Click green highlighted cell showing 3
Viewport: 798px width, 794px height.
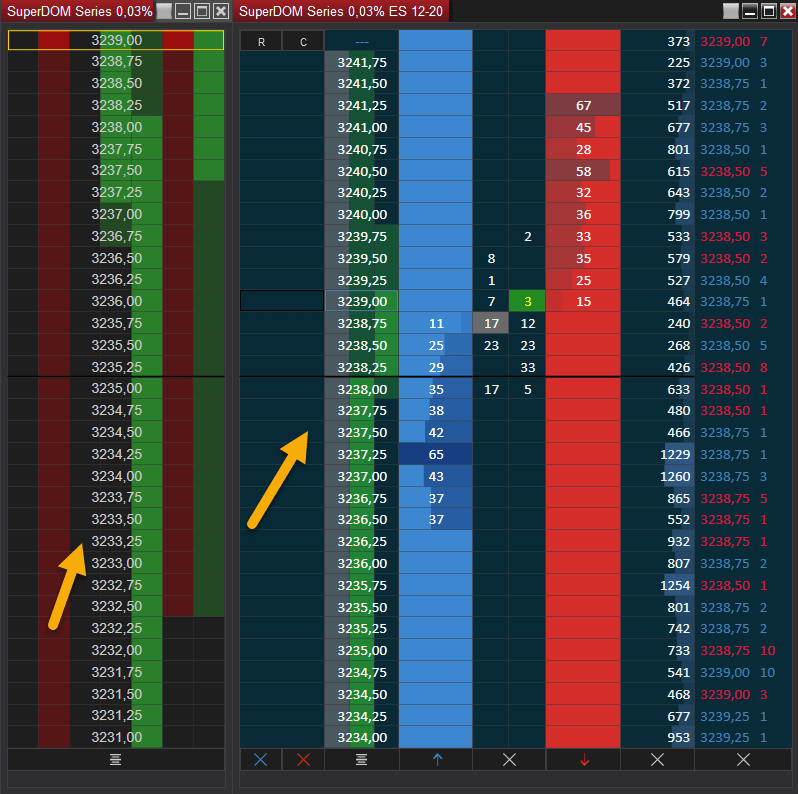[x=527, y=301]
